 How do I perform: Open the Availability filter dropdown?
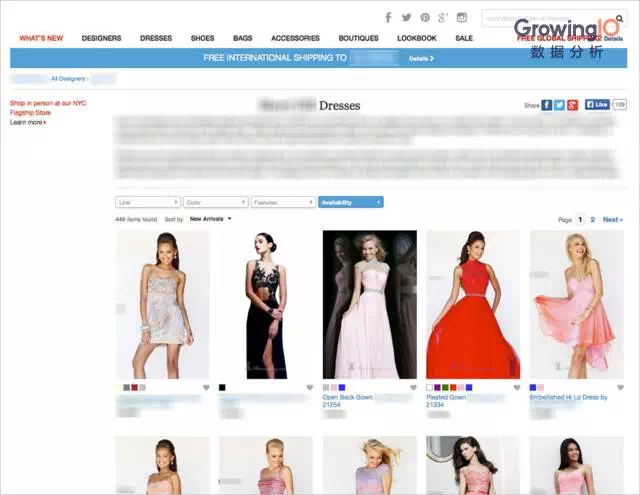click(x=351, y=202)
